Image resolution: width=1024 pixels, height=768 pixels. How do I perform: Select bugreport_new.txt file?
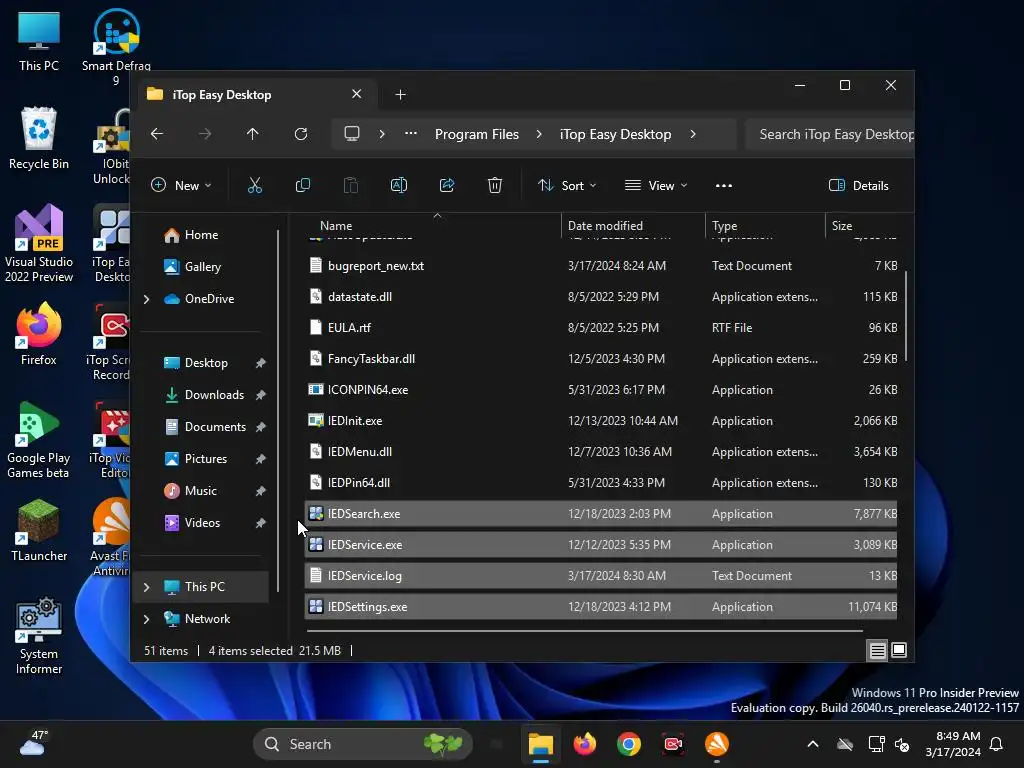coord(601,266)
